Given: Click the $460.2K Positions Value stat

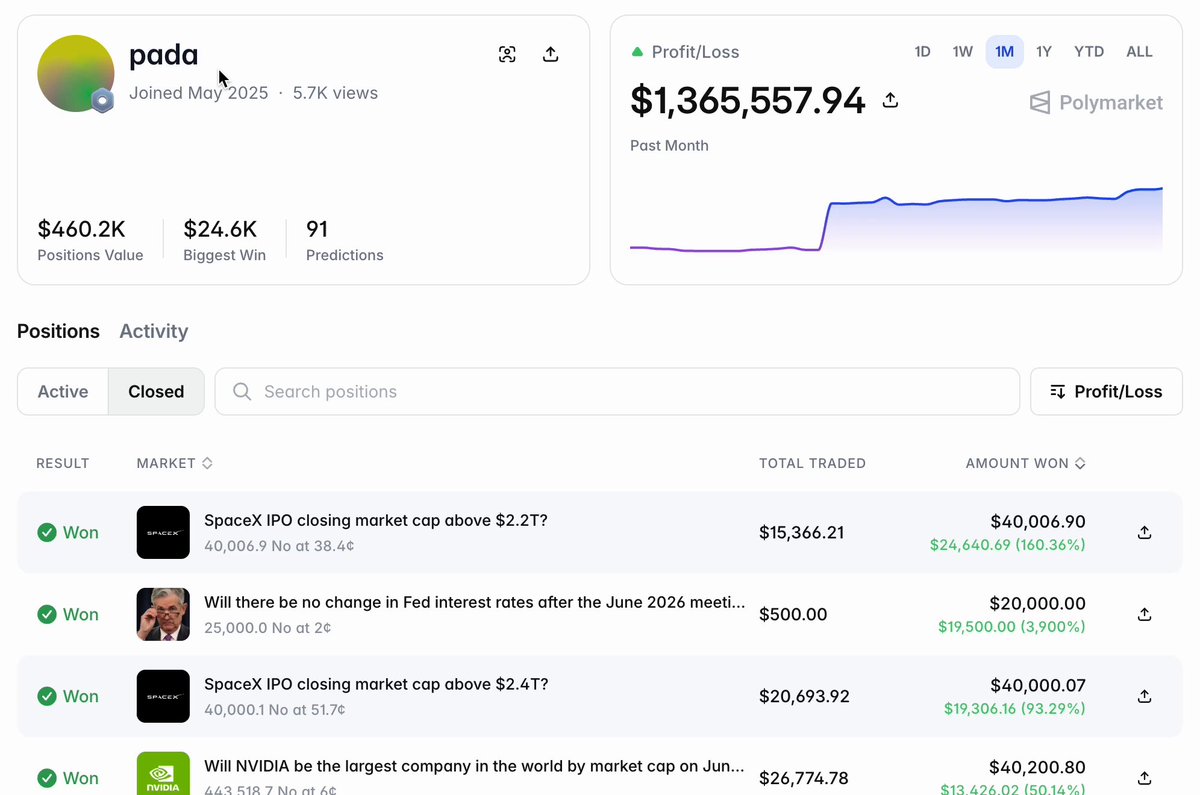Looking at the screenshot, I should click(x=90, y=240).
